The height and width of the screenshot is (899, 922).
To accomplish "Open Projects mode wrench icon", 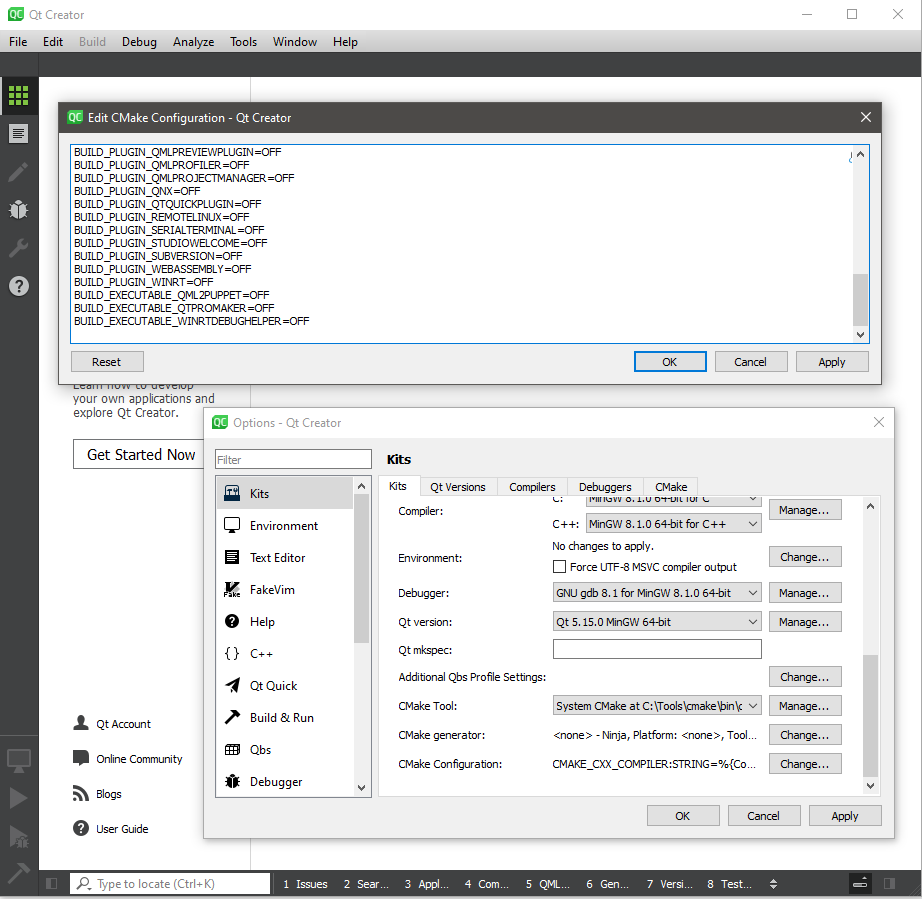I will click(x=18, y=247).
